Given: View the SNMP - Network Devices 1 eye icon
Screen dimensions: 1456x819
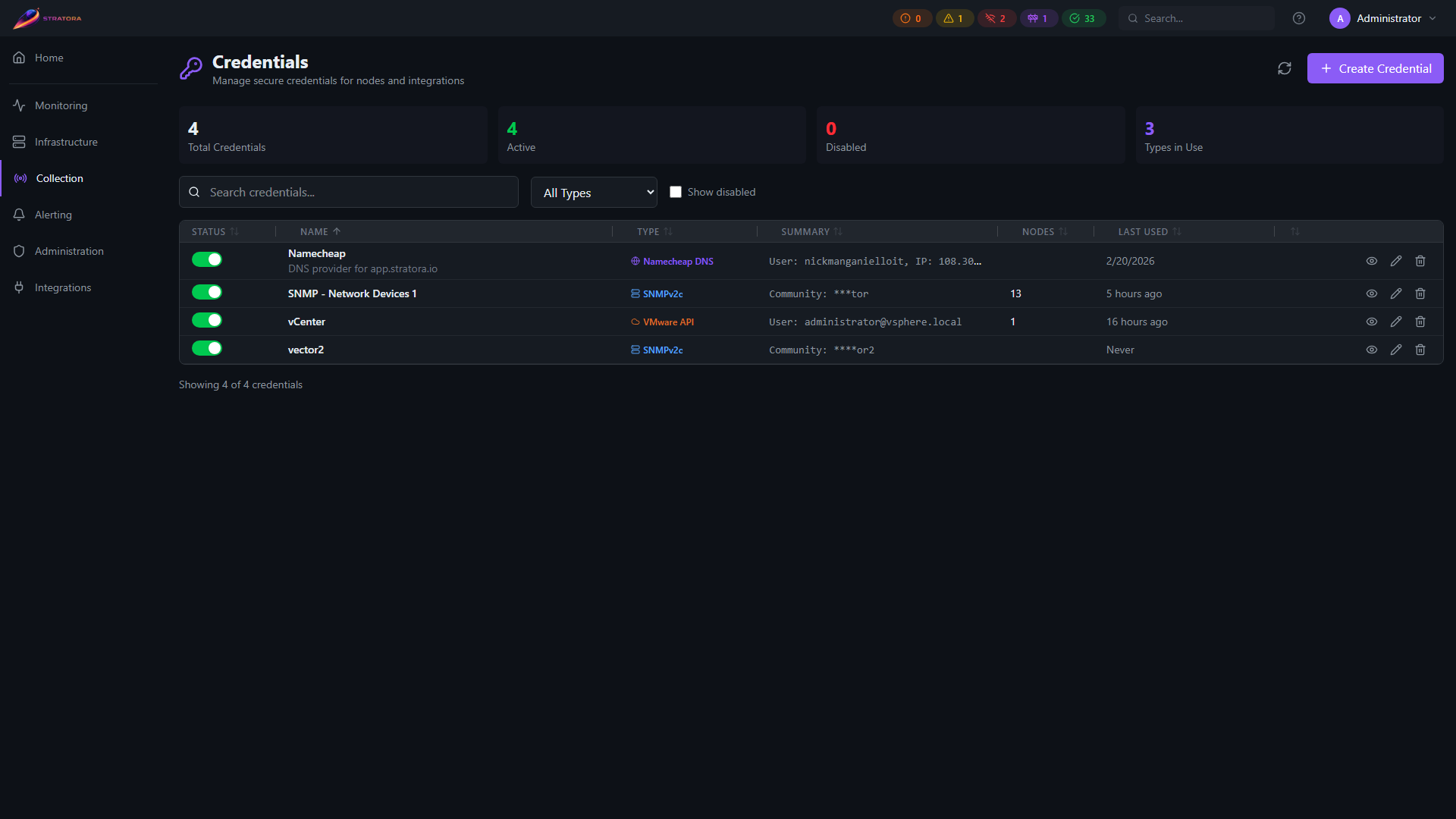Looking at the screenshot, I should [1372, 293].
